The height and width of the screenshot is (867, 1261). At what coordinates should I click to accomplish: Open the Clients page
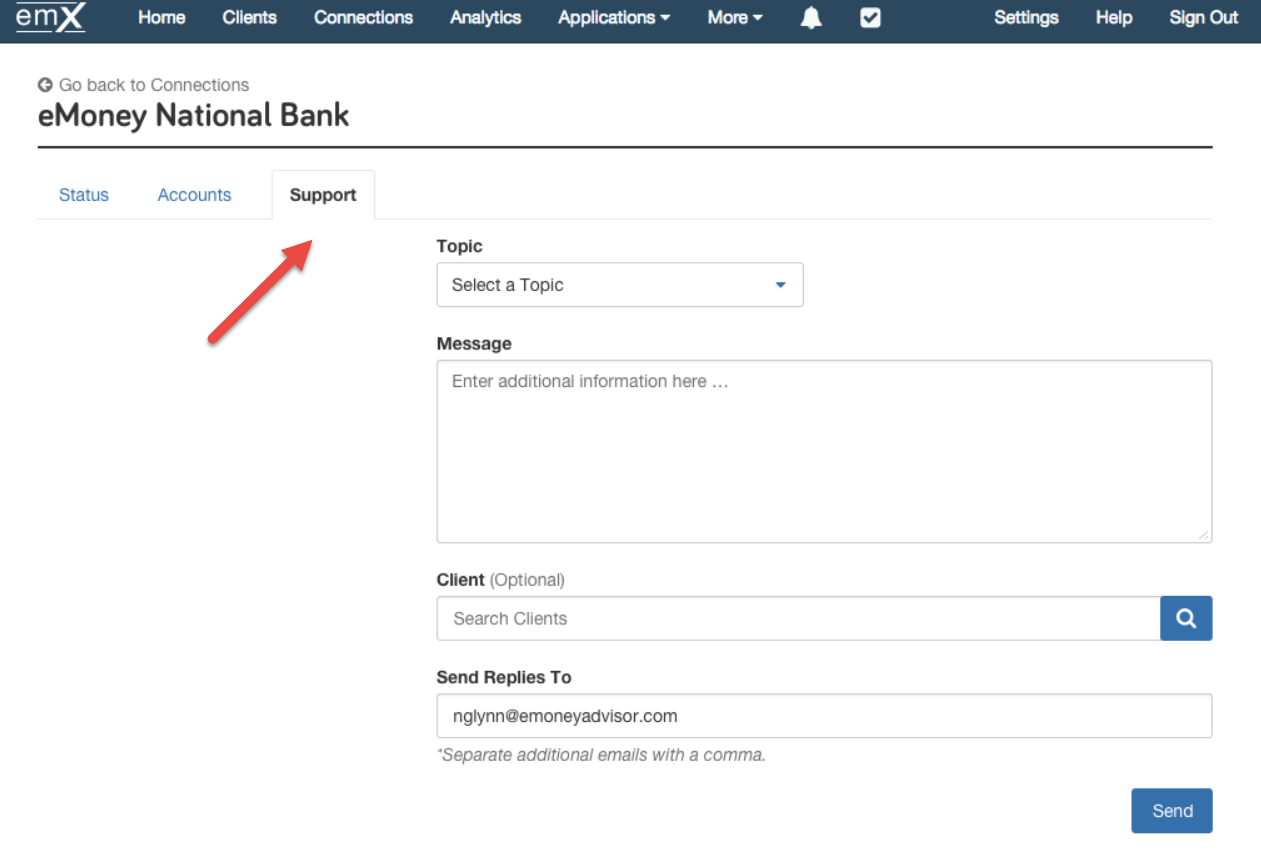pyautogui.click(x=250, y=17)
